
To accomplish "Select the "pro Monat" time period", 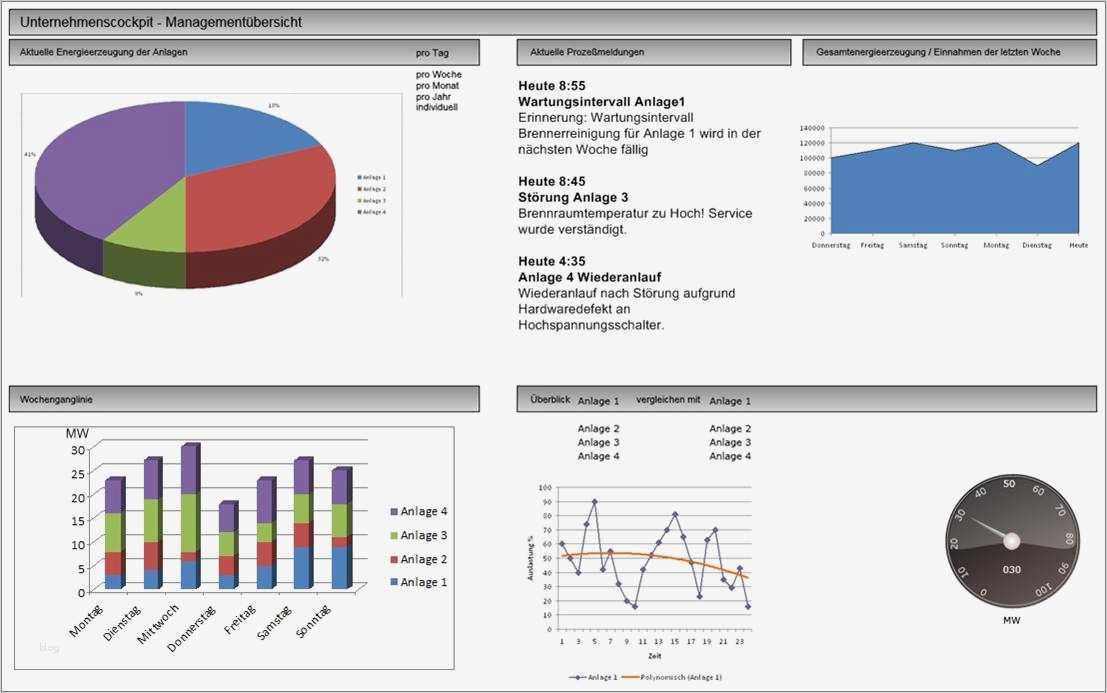I will [437, 84].
